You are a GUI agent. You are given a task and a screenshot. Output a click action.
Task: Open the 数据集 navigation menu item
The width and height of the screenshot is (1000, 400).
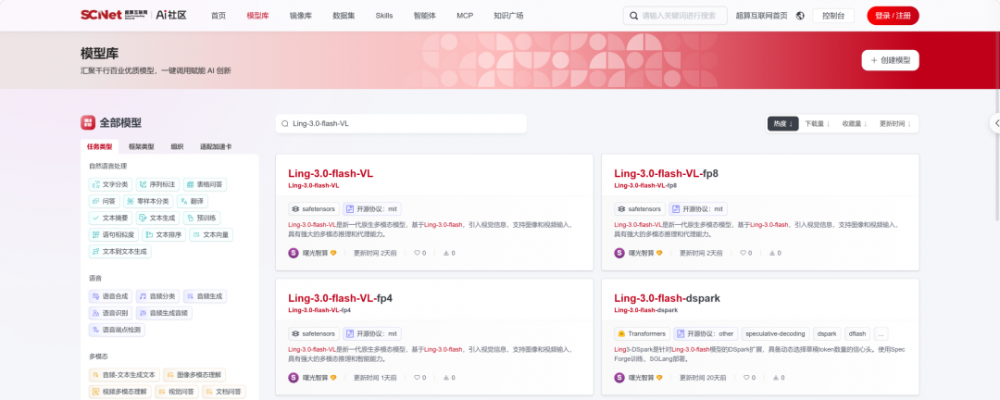(x=343, y=15)
